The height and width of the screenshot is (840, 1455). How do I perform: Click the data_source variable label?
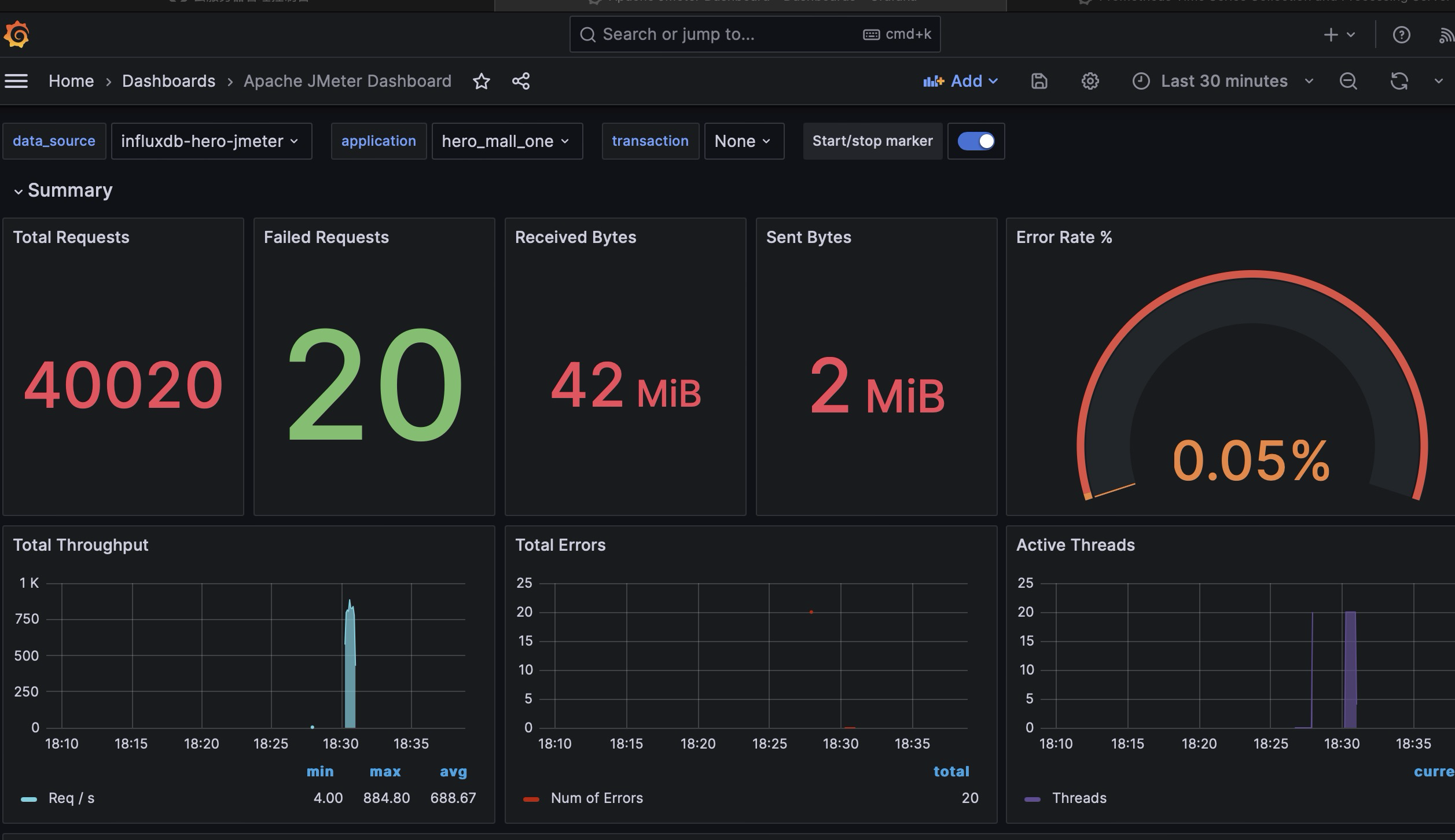tap(54, 141)
